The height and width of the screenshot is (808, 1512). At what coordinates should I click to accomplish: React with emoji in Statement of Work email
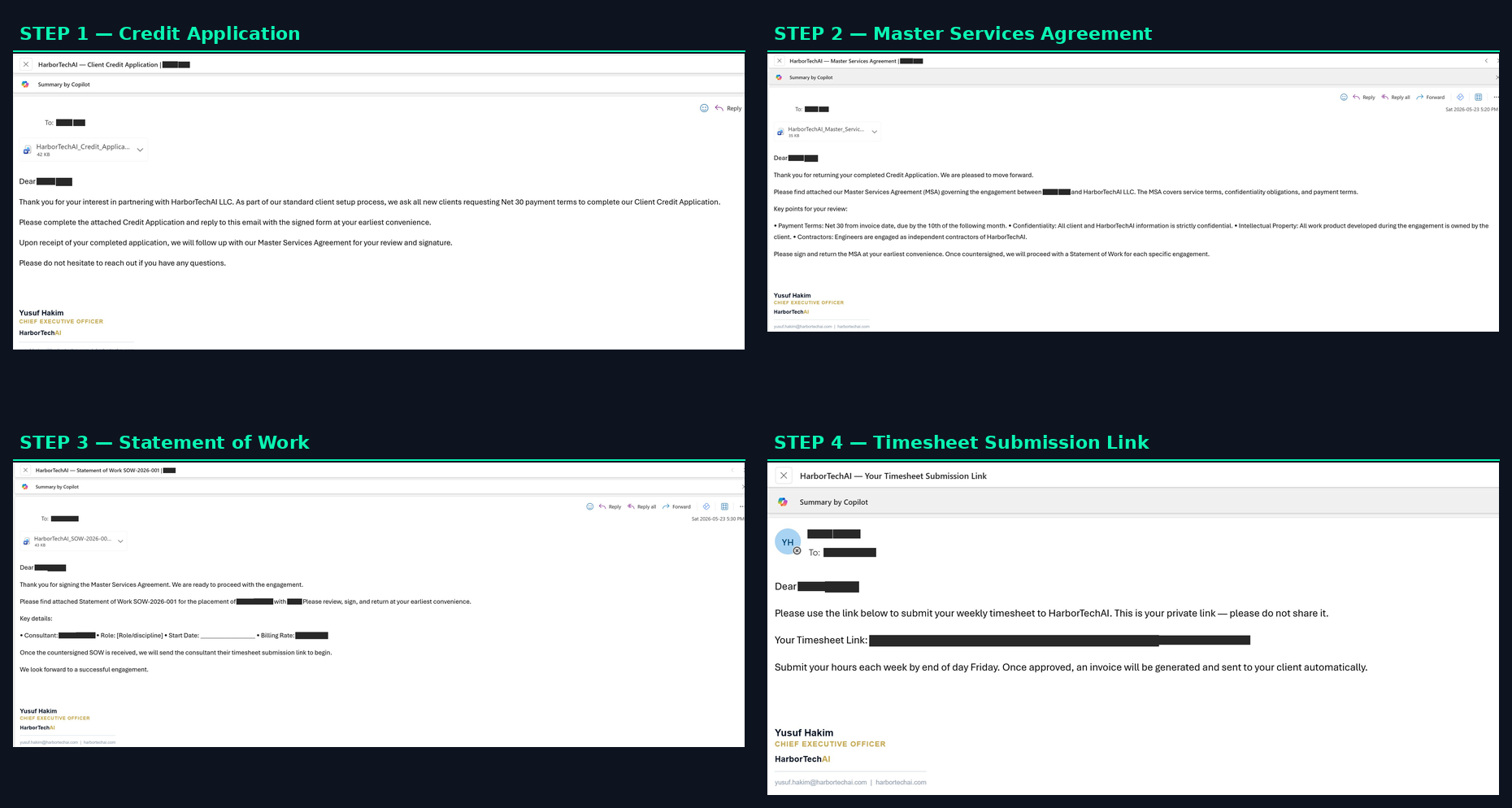point(590,506)
